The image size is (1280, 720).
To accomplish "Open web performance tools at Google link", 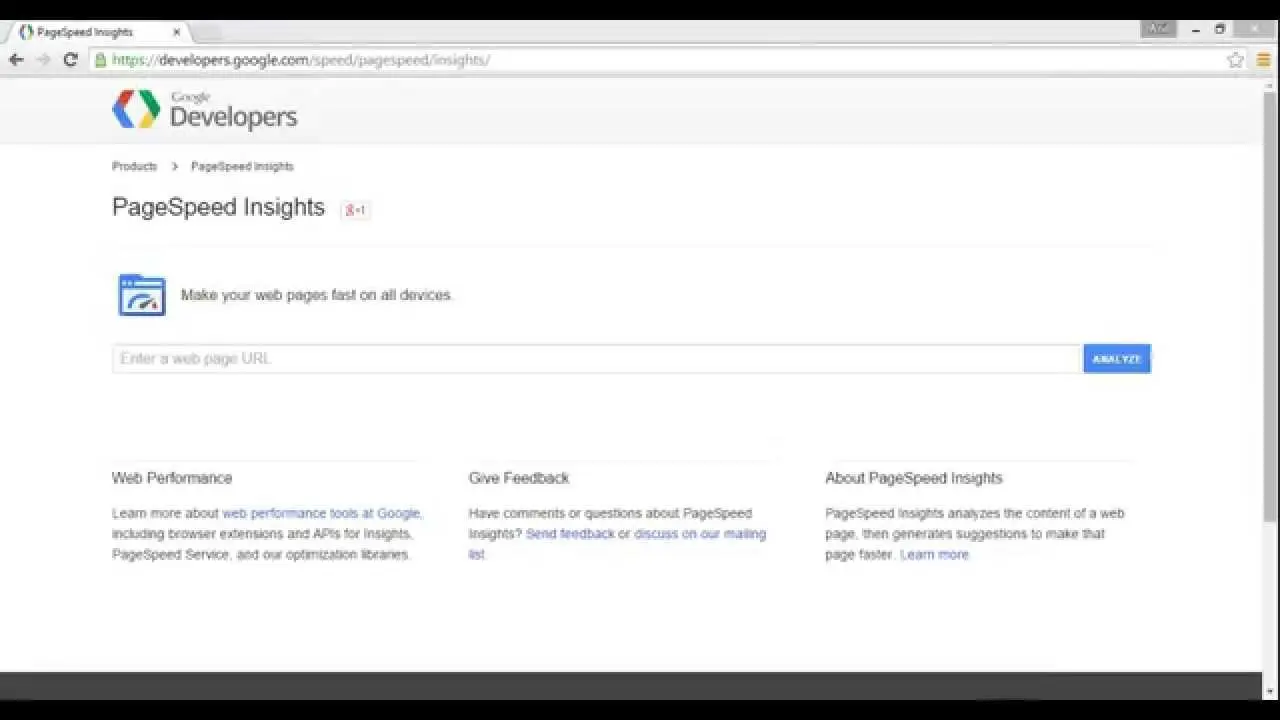I will click(x=321, y=513).
